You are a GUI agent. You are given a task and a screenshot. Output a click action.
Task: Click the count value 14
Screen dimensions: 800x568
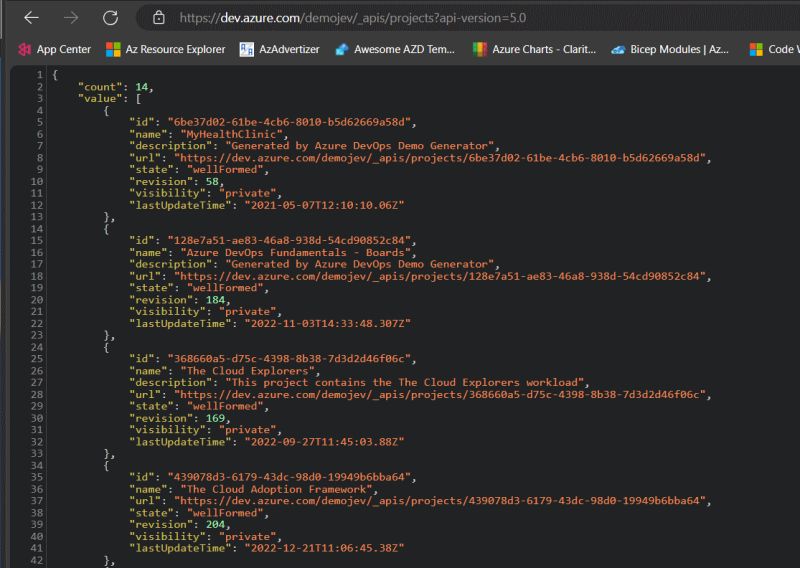[141, 87]
